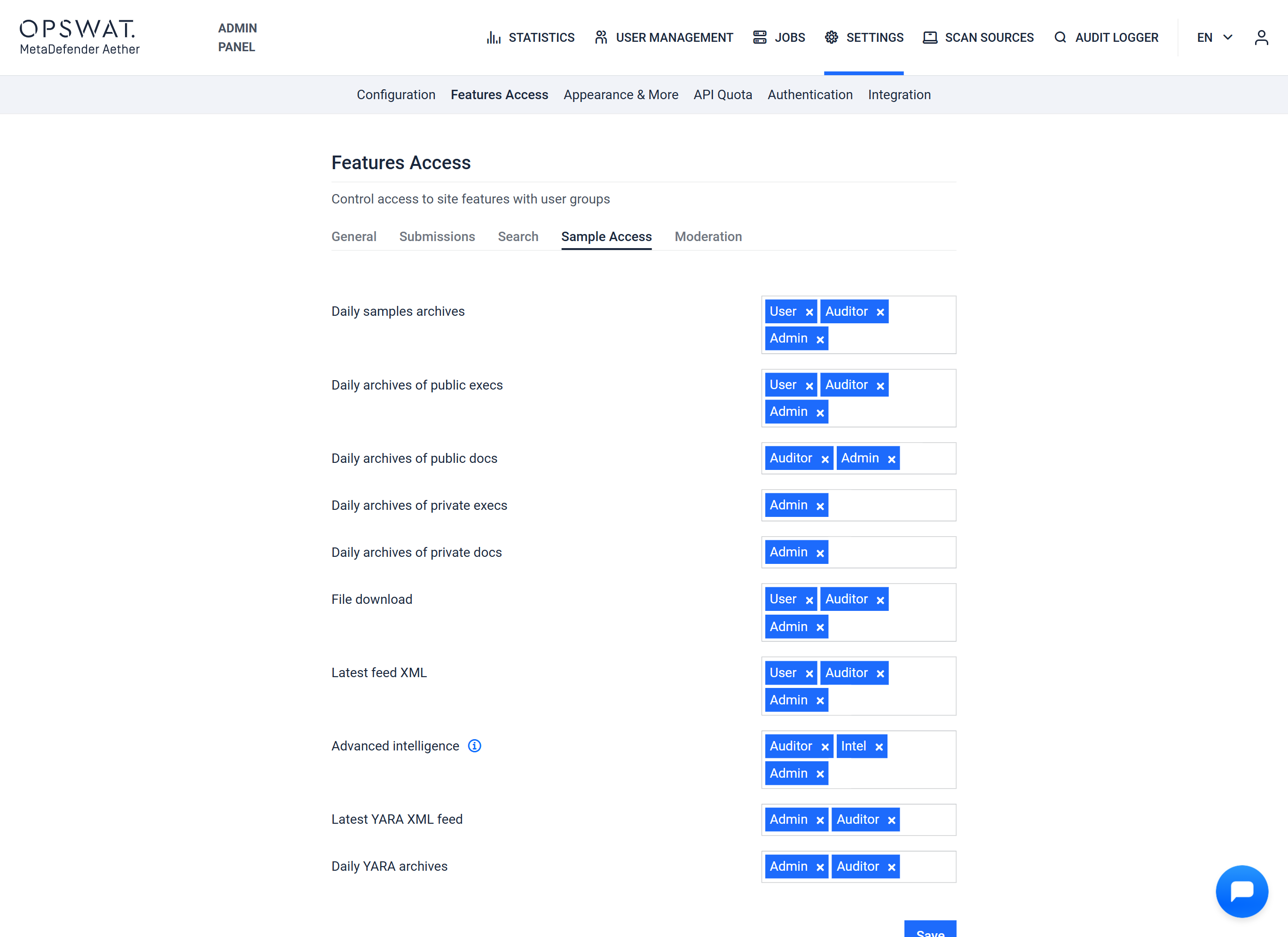Expand the EN language dropdown
This screenshot has height=937, width=1288.
tap(1215, 38)
